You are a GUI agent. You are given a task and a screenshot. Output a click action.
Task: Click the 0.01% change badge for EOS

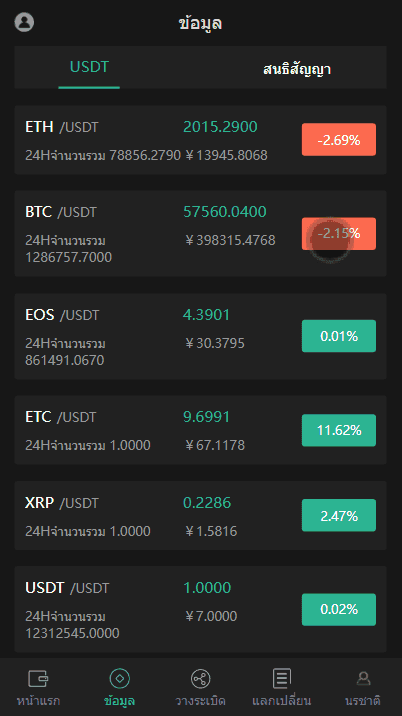(339, 336)
